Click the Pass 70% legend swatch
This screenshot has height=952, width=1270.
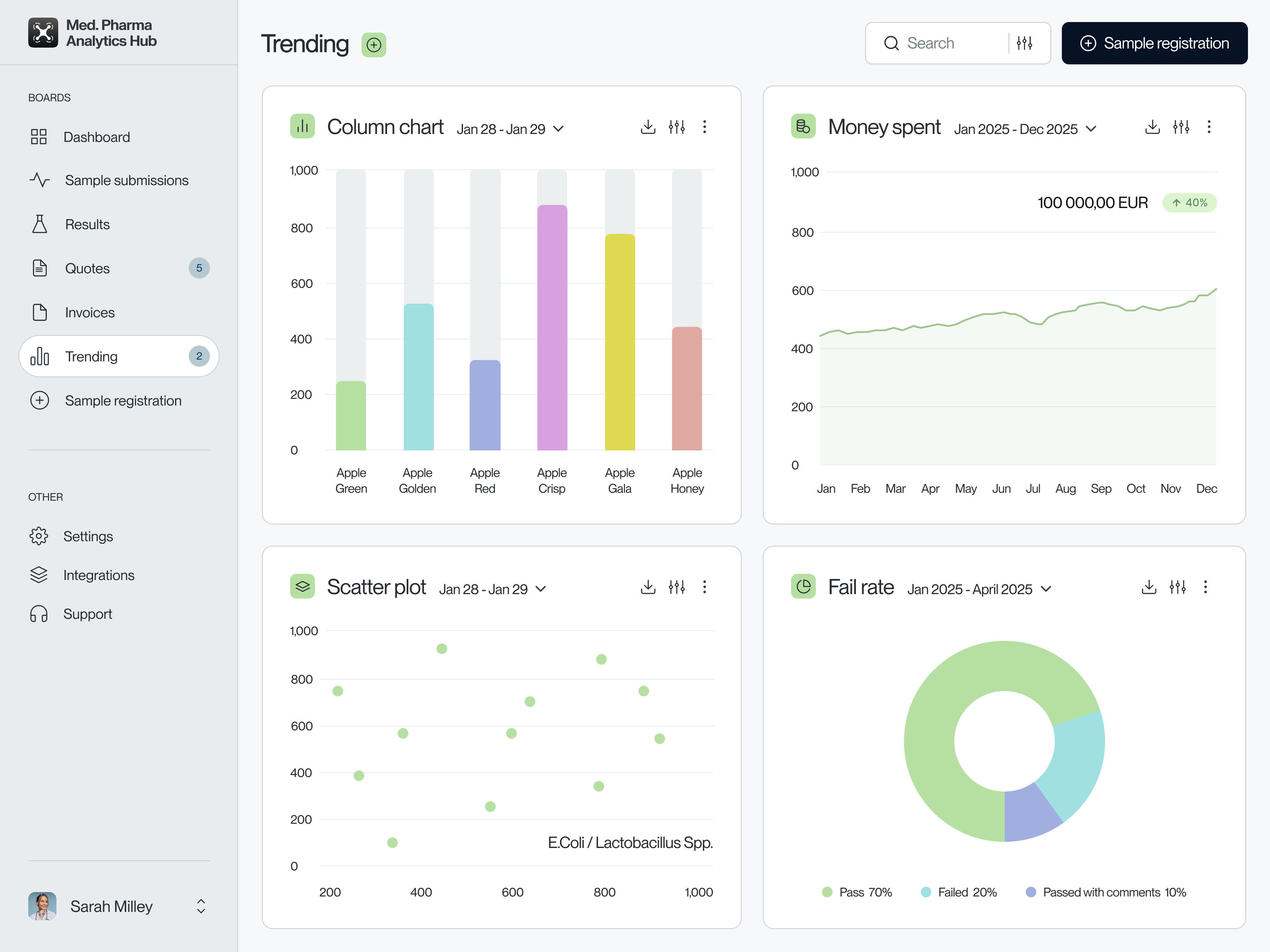(827, 892)
